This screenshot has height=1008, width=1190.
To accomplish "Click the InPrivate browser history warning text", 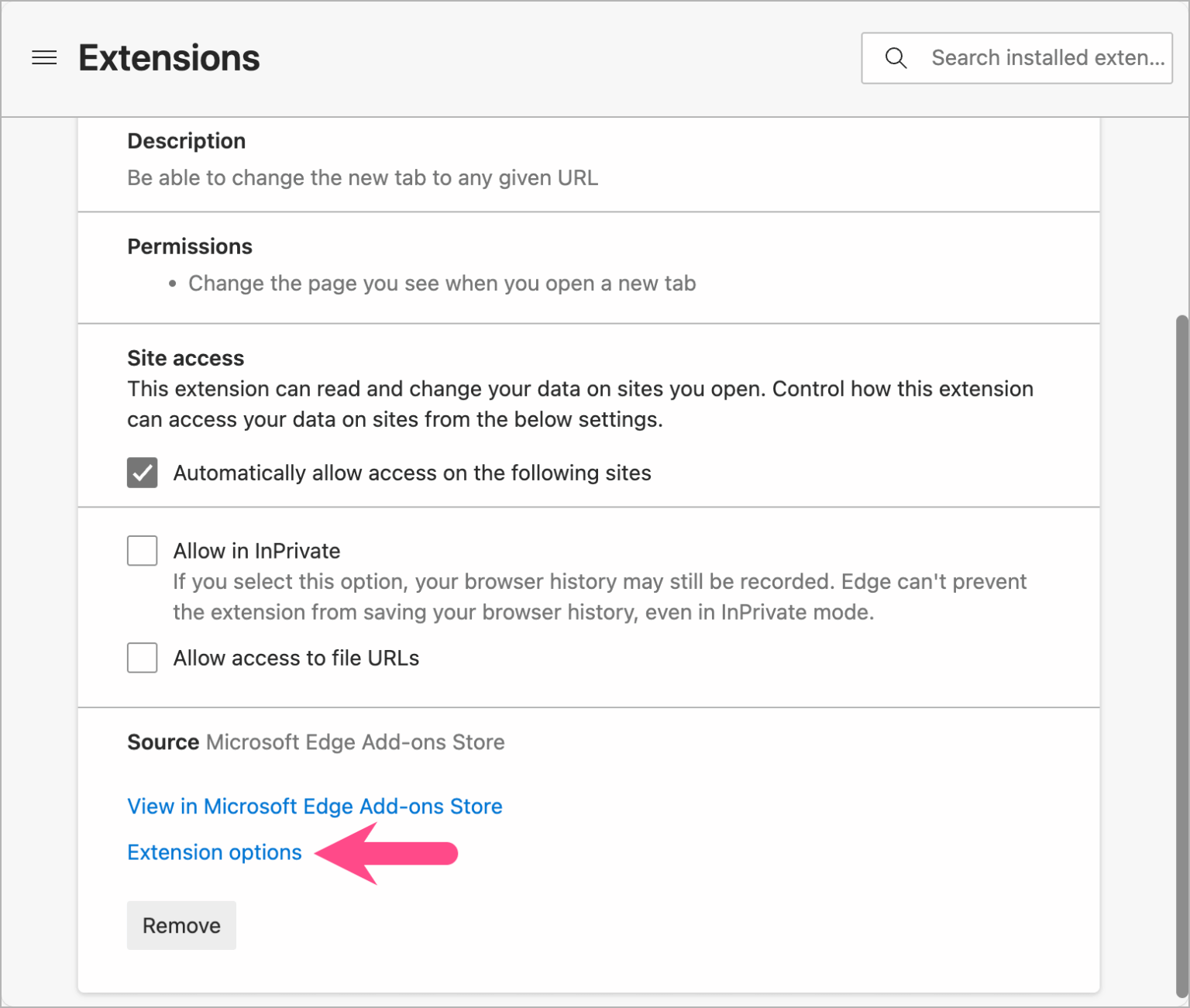I will pos(599,597).
